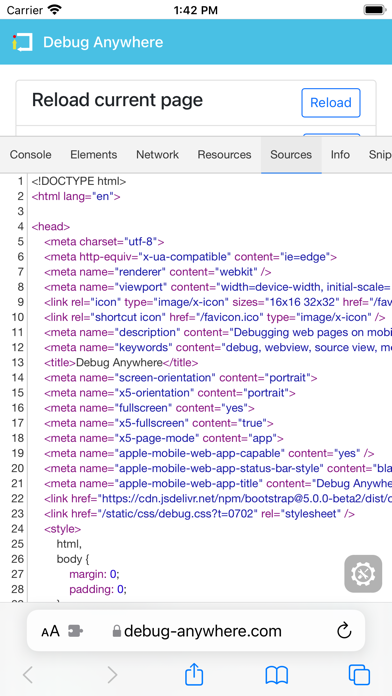Tap the Debug Anywhere header title
Viewport: 392px width, 696px height.
point(103,42)
